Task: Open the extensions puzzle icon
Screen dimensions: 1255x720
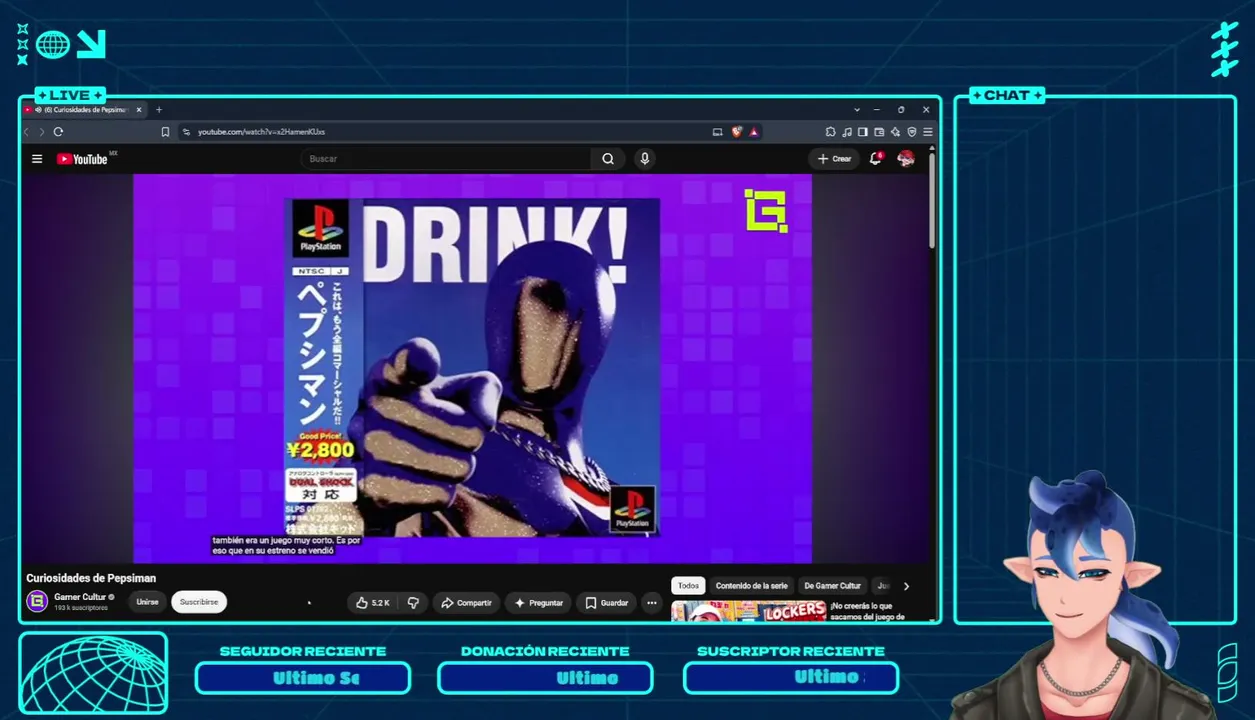Action: (x=831, y=132)
